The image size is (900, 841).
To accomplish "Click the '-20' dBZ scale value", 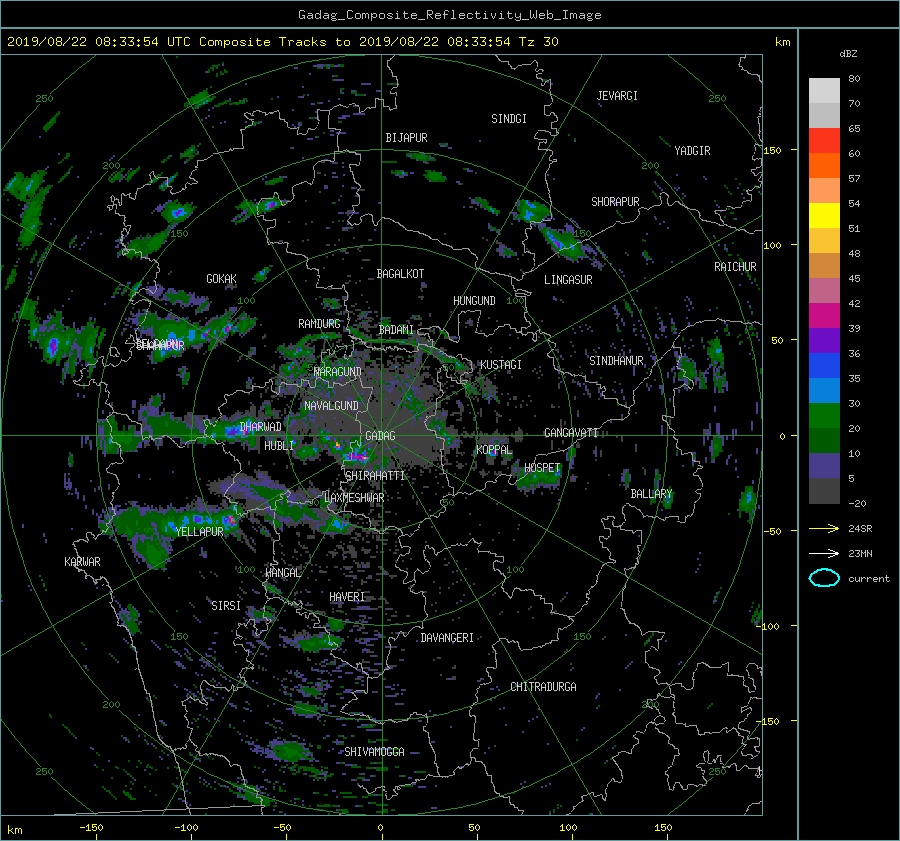I will 857,503.
